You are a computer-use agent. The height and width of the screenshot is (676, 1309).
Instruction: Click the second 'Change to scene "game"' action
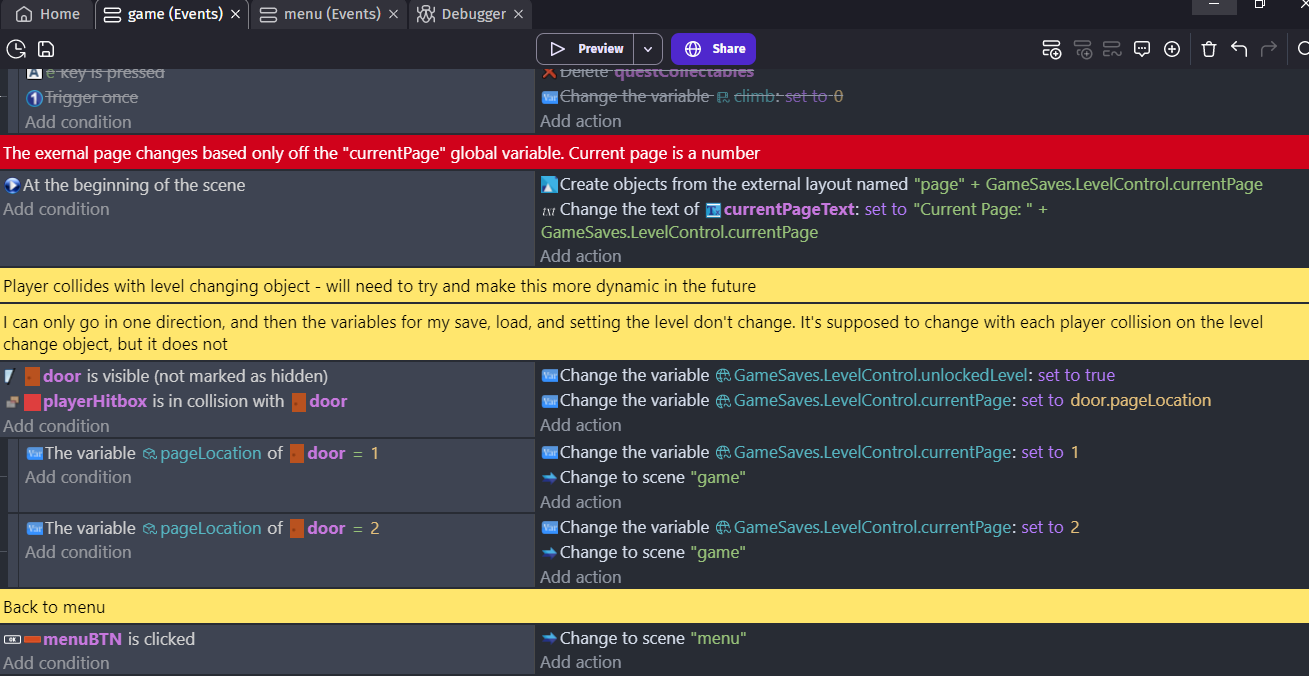[x=644, y=552]
